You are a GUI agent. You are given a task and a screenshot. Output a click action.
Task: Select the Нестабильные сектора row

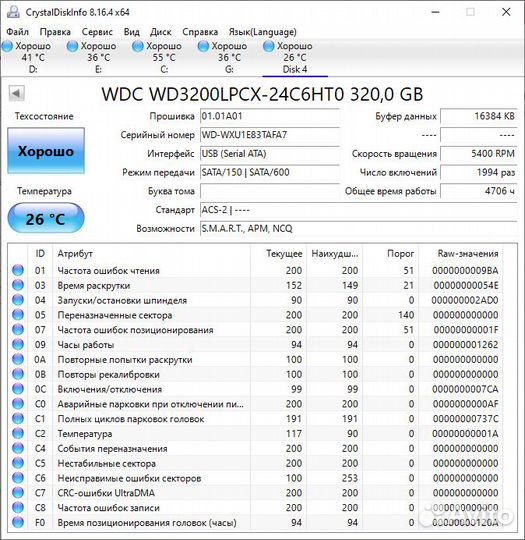pyautogui.click(x=256, y=463)
